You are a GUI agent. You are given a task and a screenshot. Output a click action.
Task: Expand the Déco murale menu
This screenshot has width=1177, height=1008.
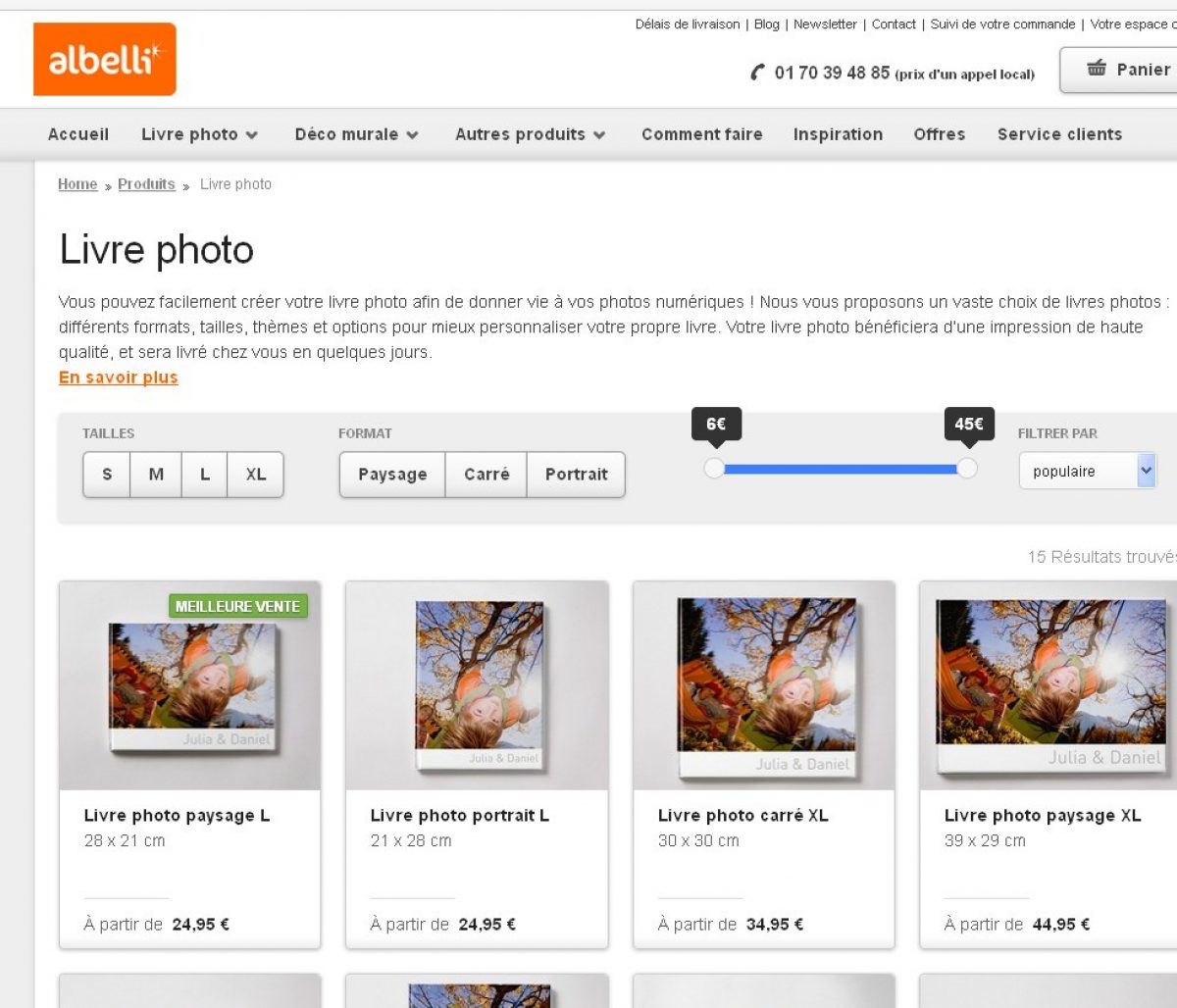point(356,134)
